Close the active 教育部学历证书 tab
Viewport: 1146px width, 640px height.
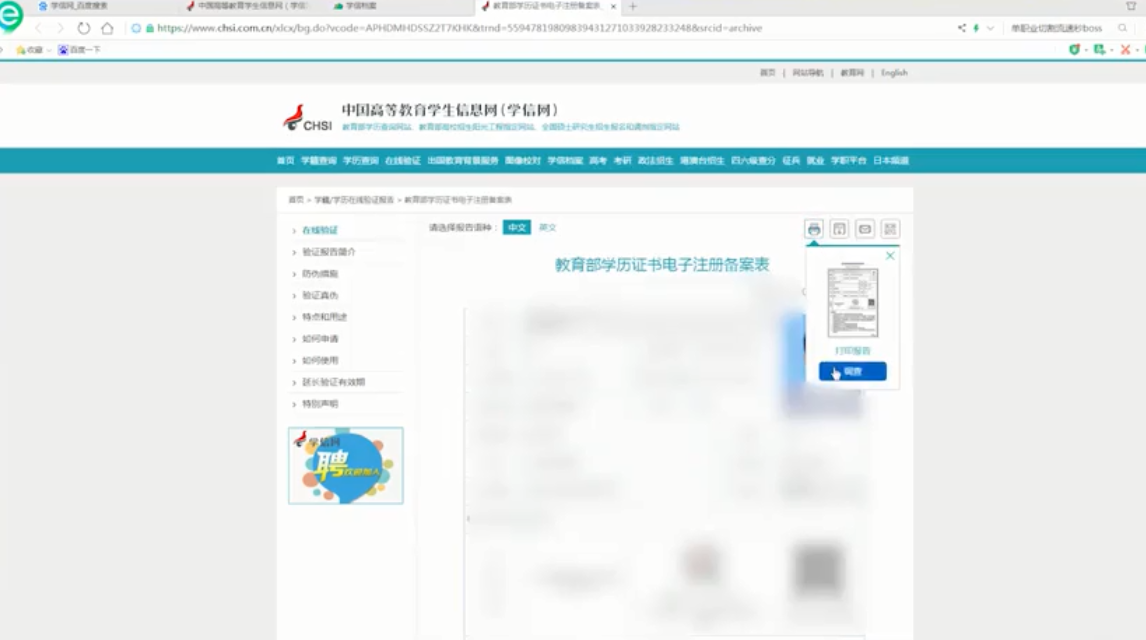tap(613, 6)
